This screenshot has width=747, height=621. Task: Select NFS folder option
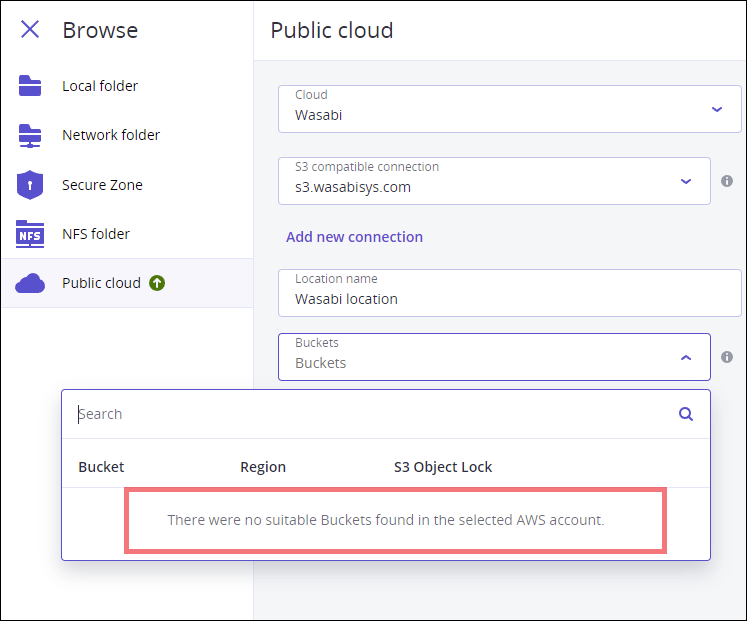click(127, 234)
